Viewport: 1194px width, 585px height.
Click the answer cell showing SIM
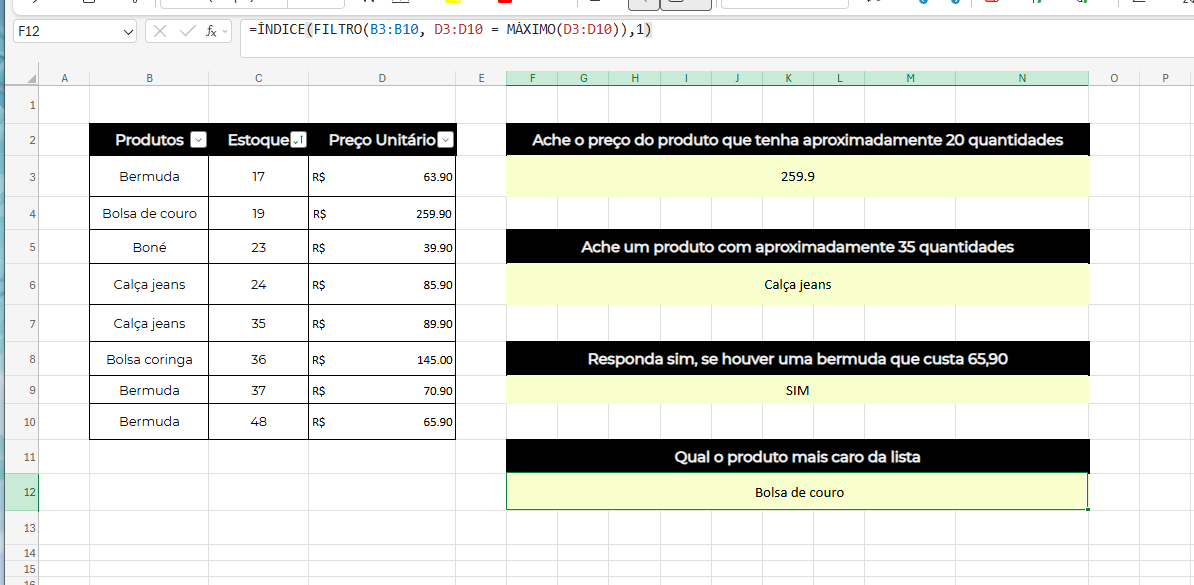797,390
